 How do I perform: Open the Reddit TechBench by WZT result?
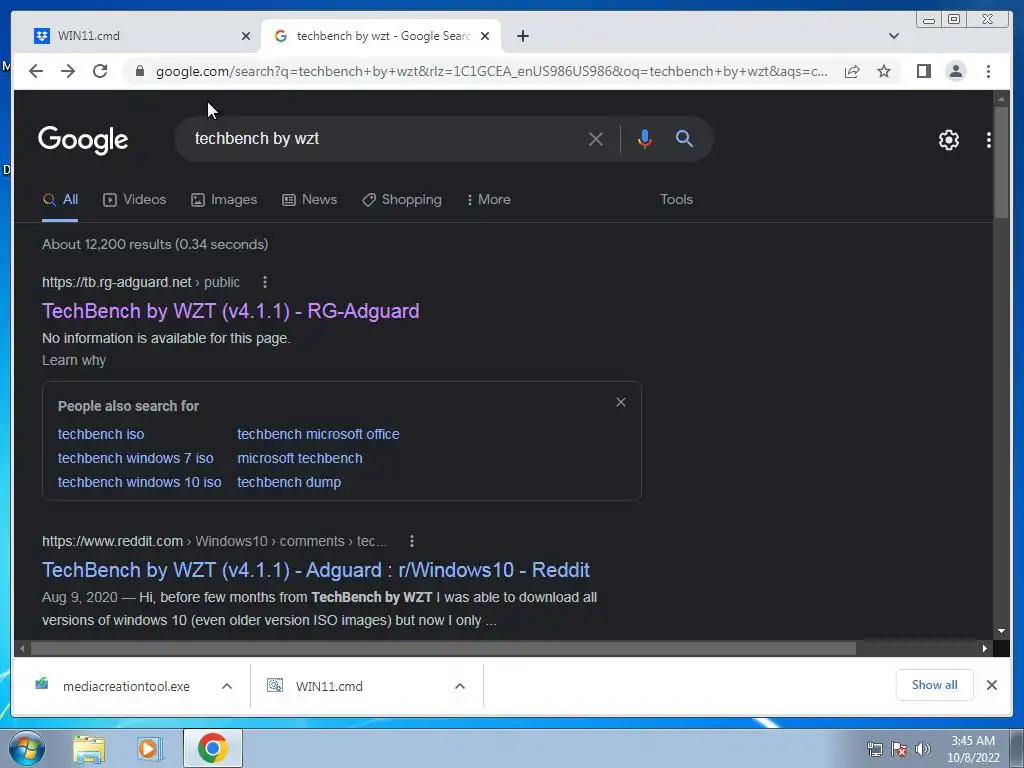click(315, 570)
